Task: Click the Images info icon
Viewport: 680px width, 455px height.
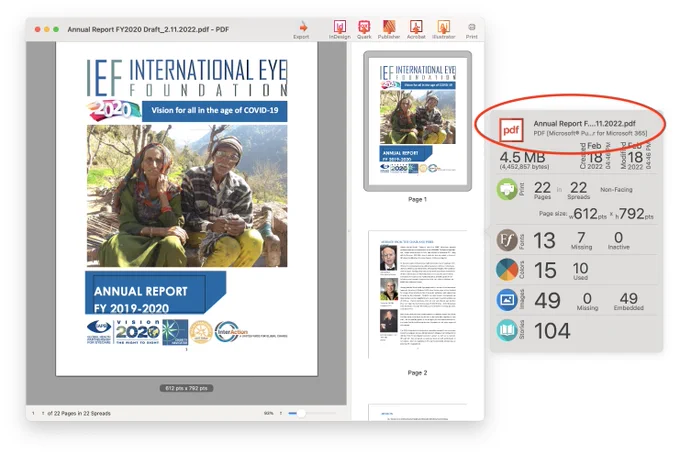Action: [x=507, y=300]
